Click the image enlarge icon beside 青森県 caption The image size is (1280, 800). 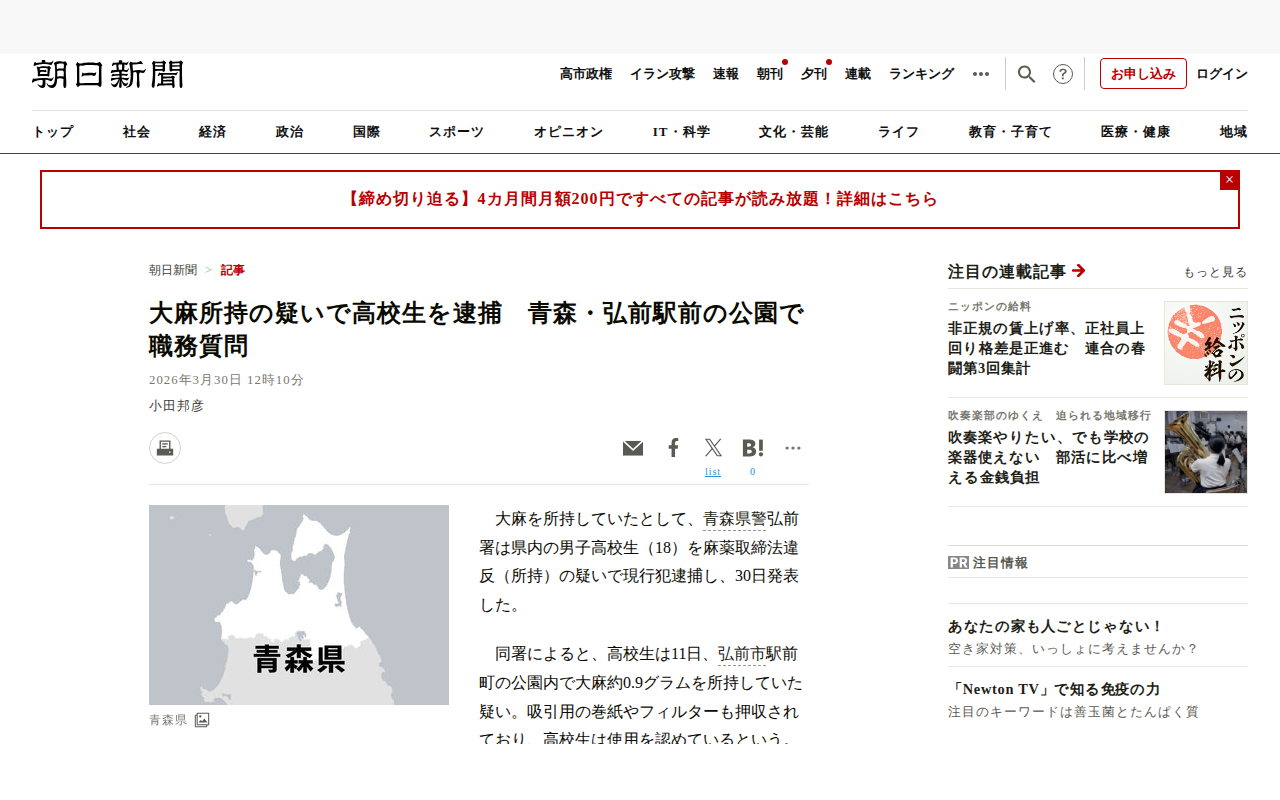tap(202, 720)
